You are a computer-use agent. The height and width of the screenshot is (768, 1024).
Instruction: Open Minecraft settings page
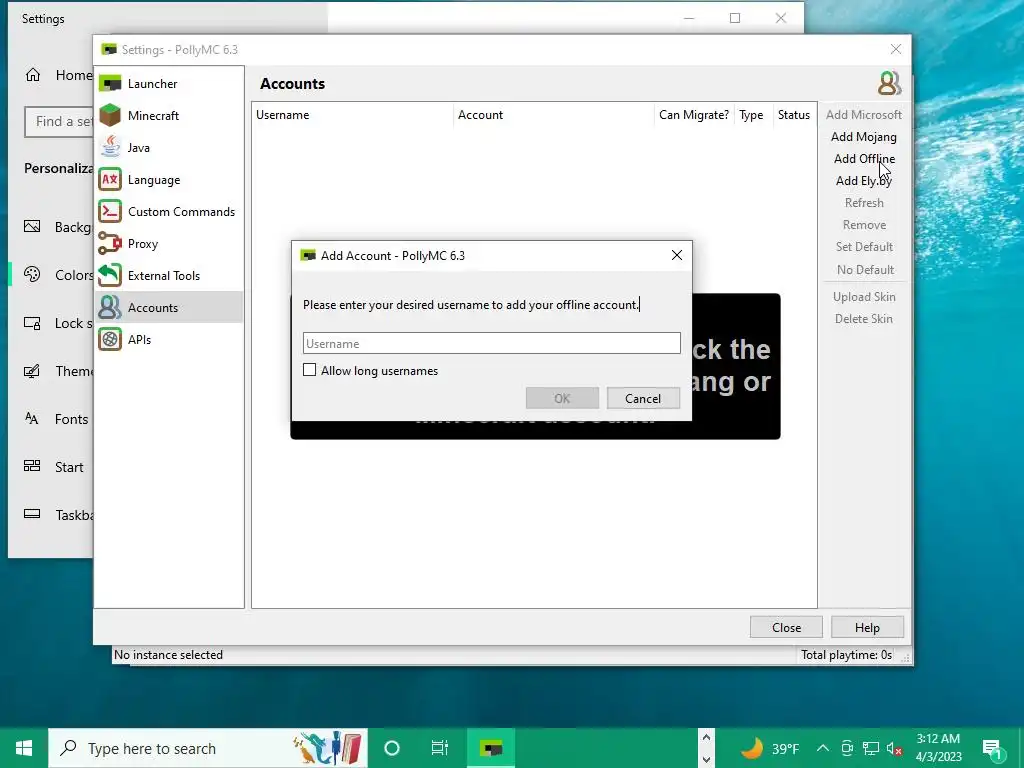click(169, 116)
